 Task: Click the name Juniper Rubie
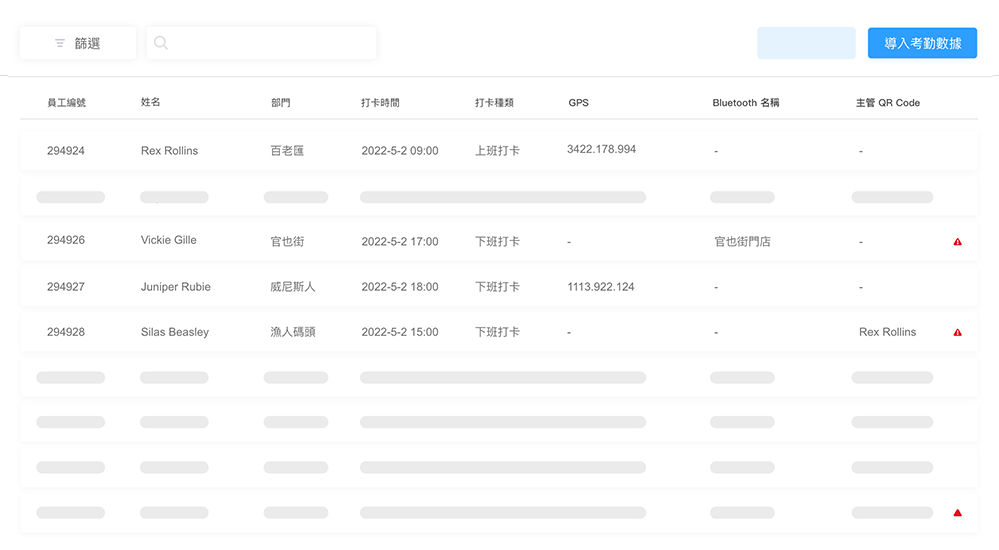point(176,287)
